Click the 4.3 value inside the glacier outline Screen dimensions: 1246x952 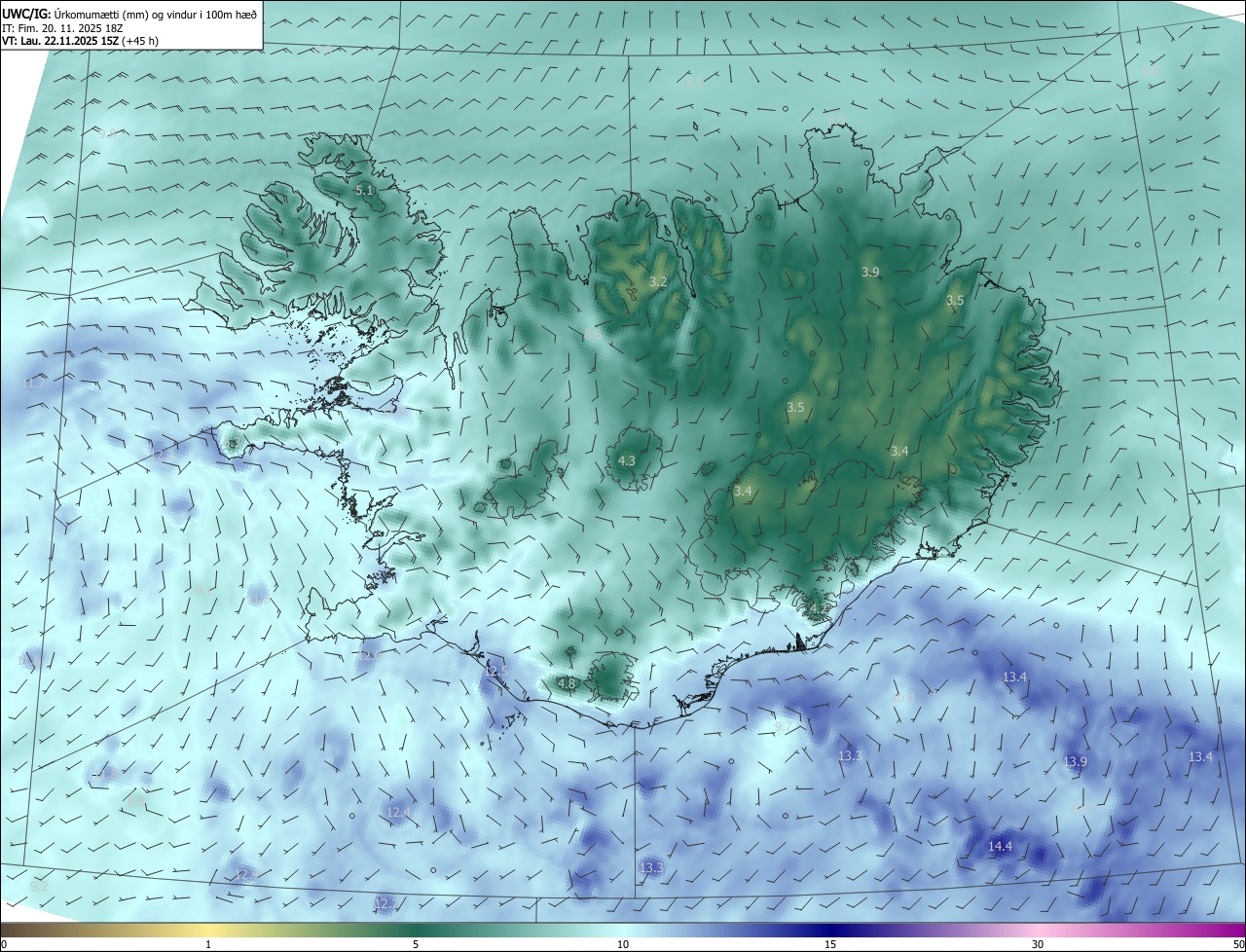tap(627, 461)
